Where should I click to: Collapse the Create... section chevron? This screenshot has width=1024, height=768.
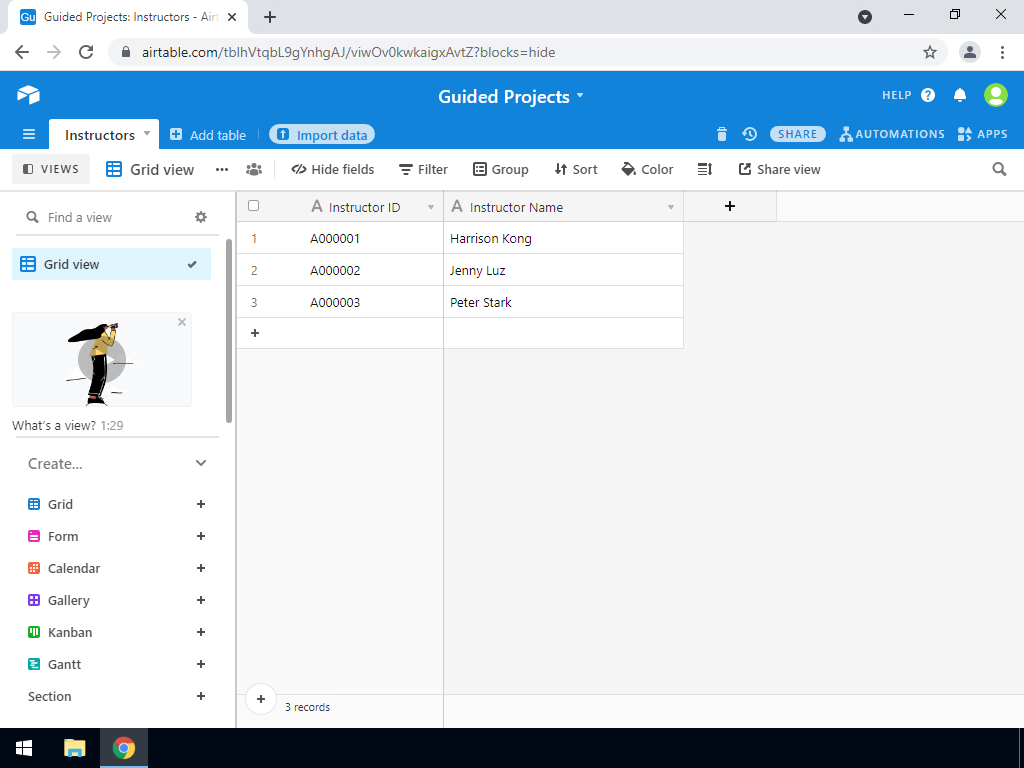[x=201, y=463]
